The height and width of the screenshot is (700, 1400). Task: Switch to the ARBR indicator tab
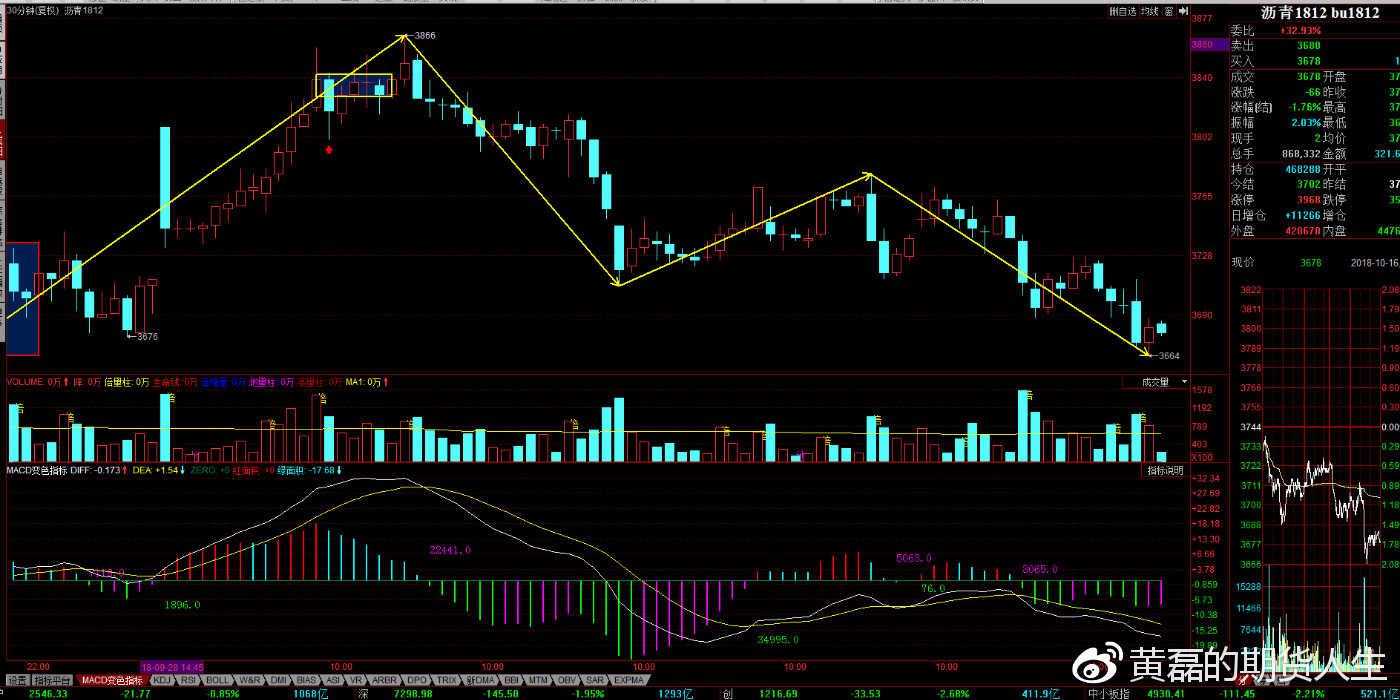[x=385, y=680]
